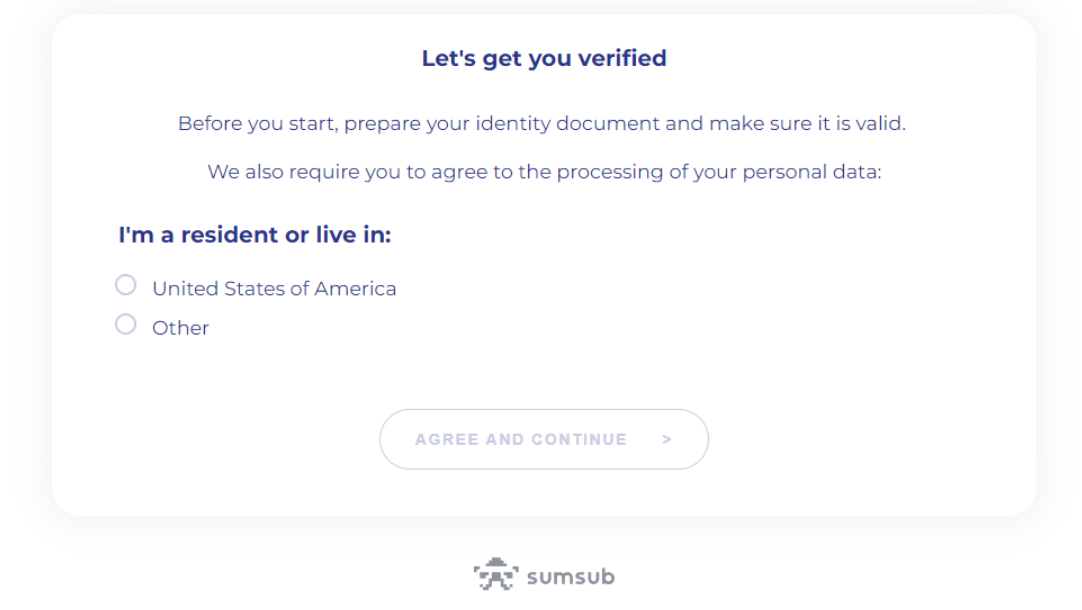The image size is (1082, 610).
Task: Click the "Let's get you verified" heading
Action: (544, 58)
